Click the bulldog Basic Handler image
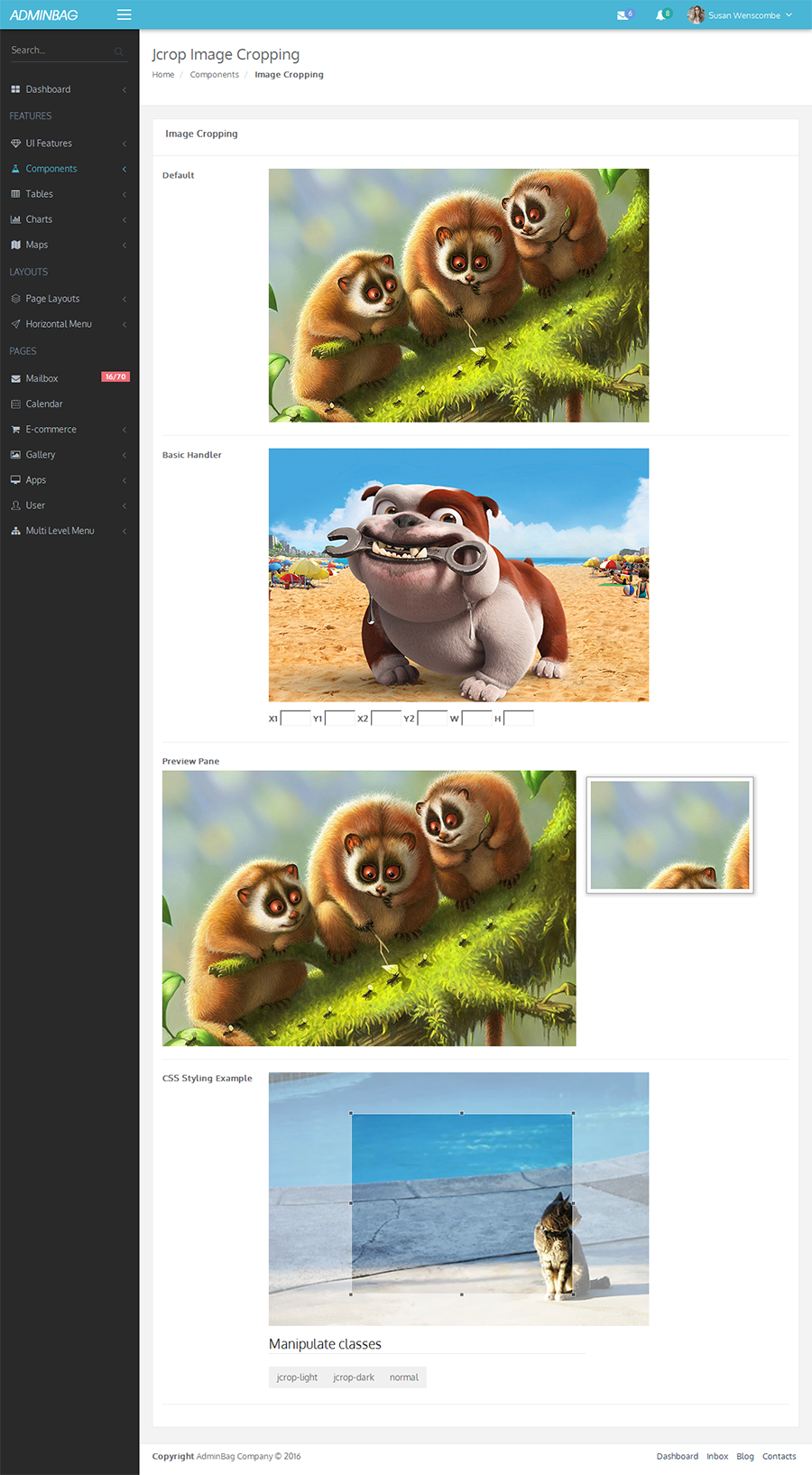This screenshot has width=812, height=1475. coord(458,575)
